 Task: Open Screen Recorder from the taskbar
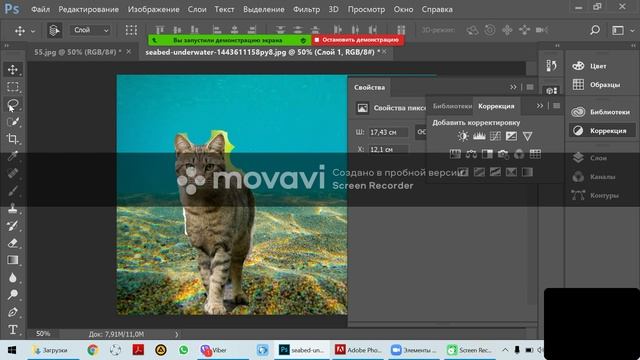[469, 350]
